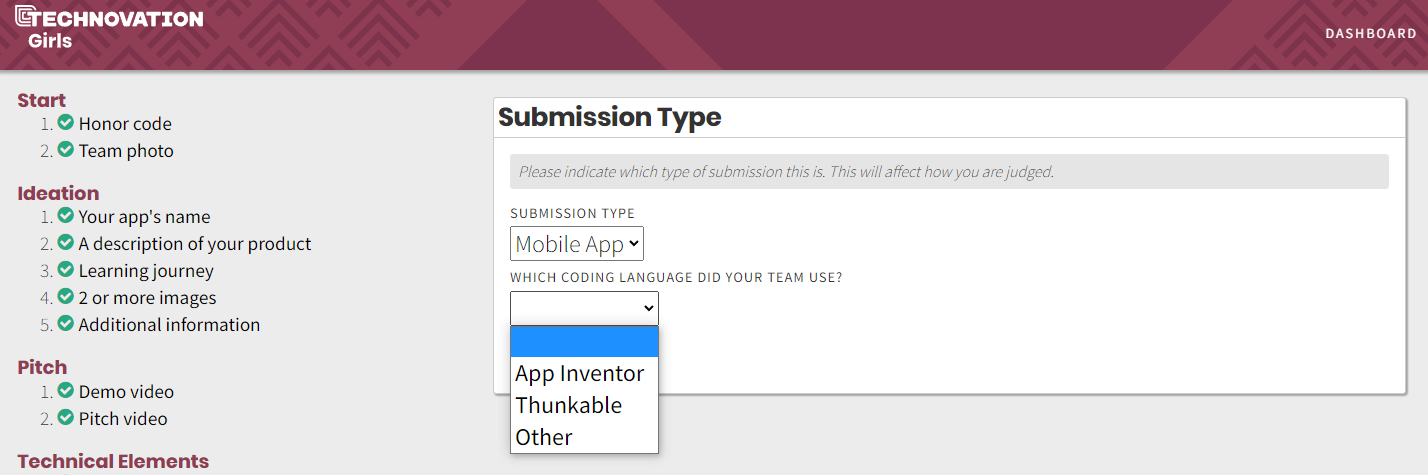The image size is (1428, 475).
Task: Open A description of your product
Action: [x=195, y=244]
